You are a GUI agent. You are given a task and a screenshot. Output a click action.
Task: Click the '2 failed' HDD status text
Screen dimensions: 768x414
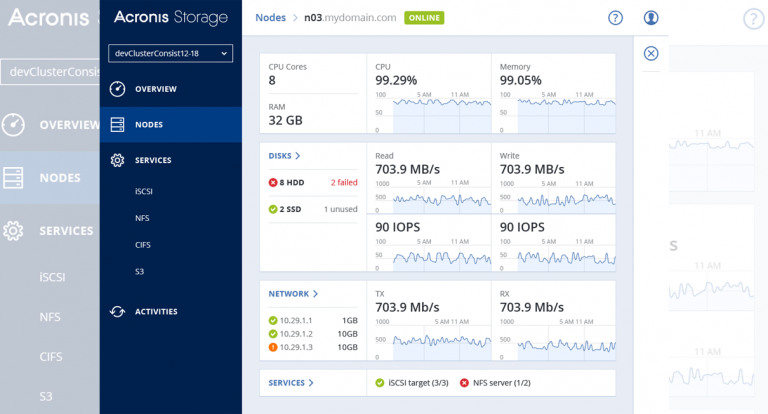(344, 182)
